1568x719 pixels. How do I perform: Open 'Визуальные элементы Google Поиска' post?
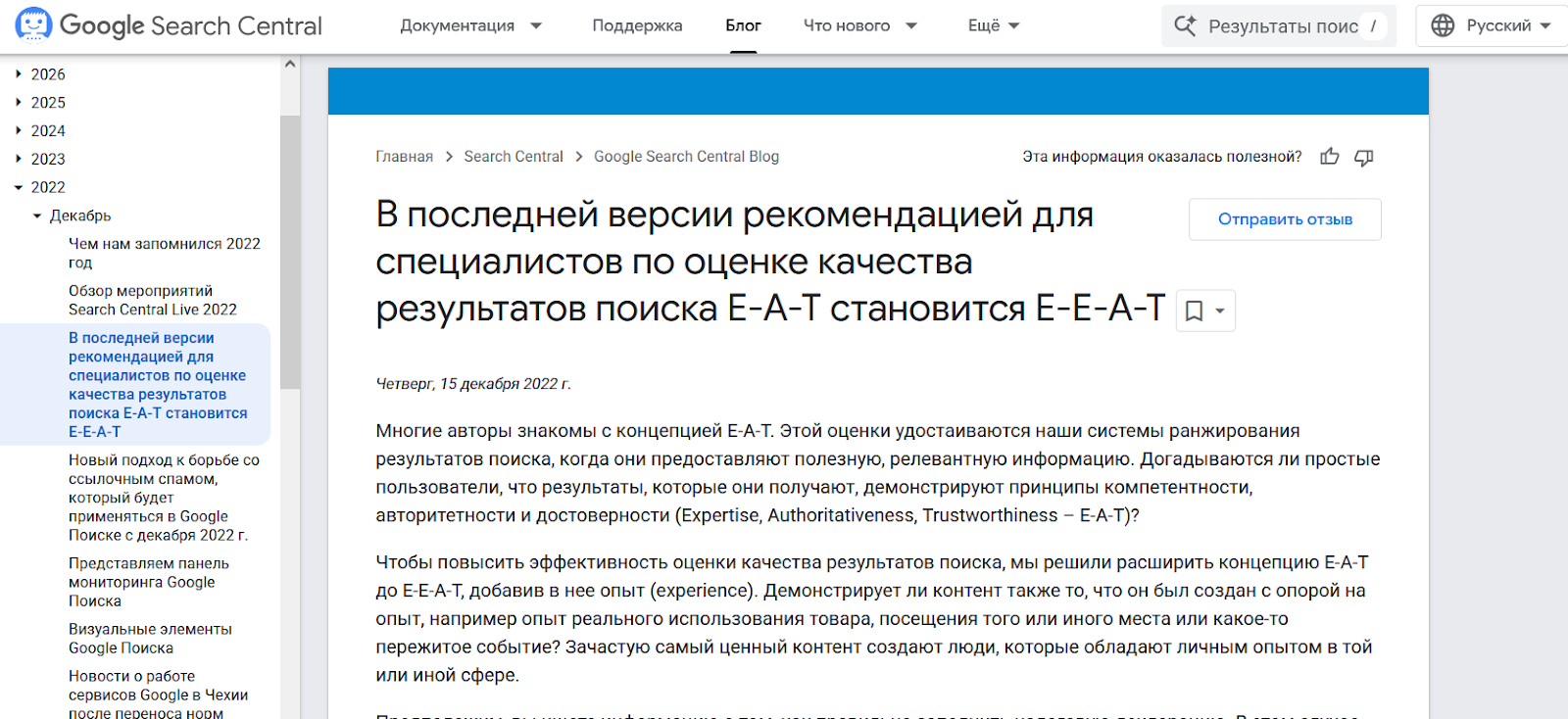coord(150,639)
